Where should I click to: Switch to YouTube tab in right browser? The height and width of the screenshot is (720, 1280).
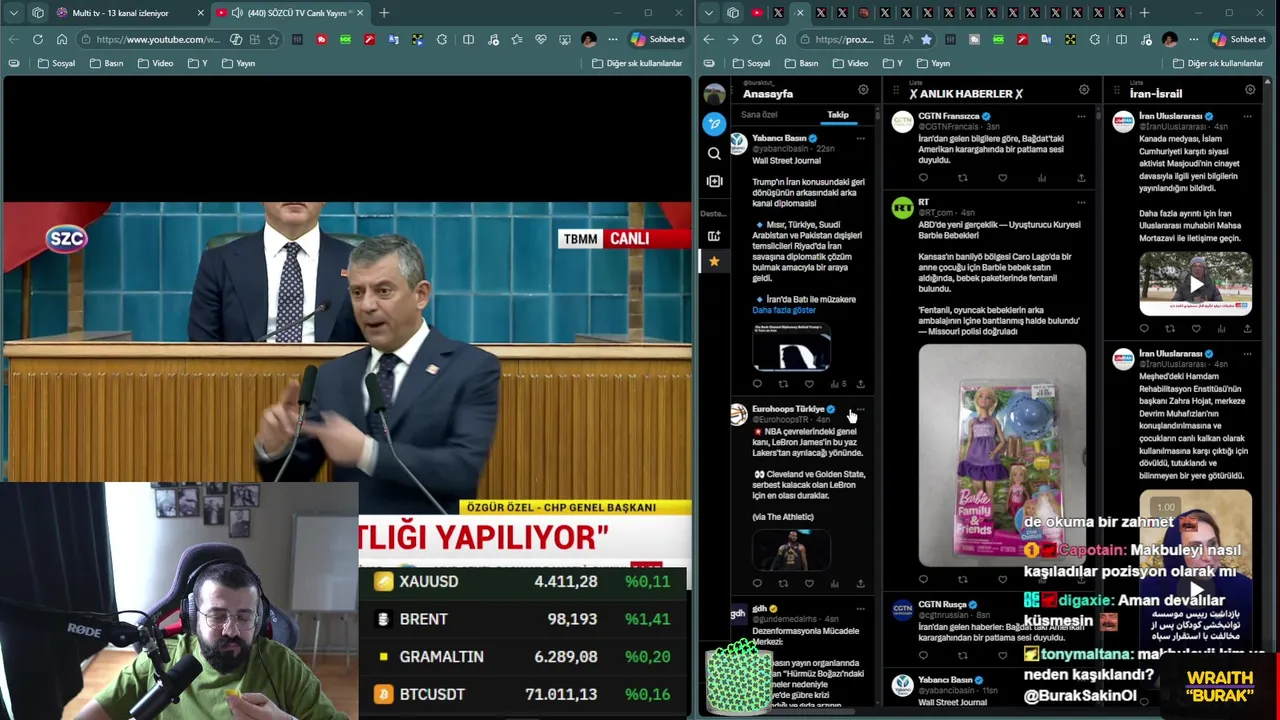point(757,13)
